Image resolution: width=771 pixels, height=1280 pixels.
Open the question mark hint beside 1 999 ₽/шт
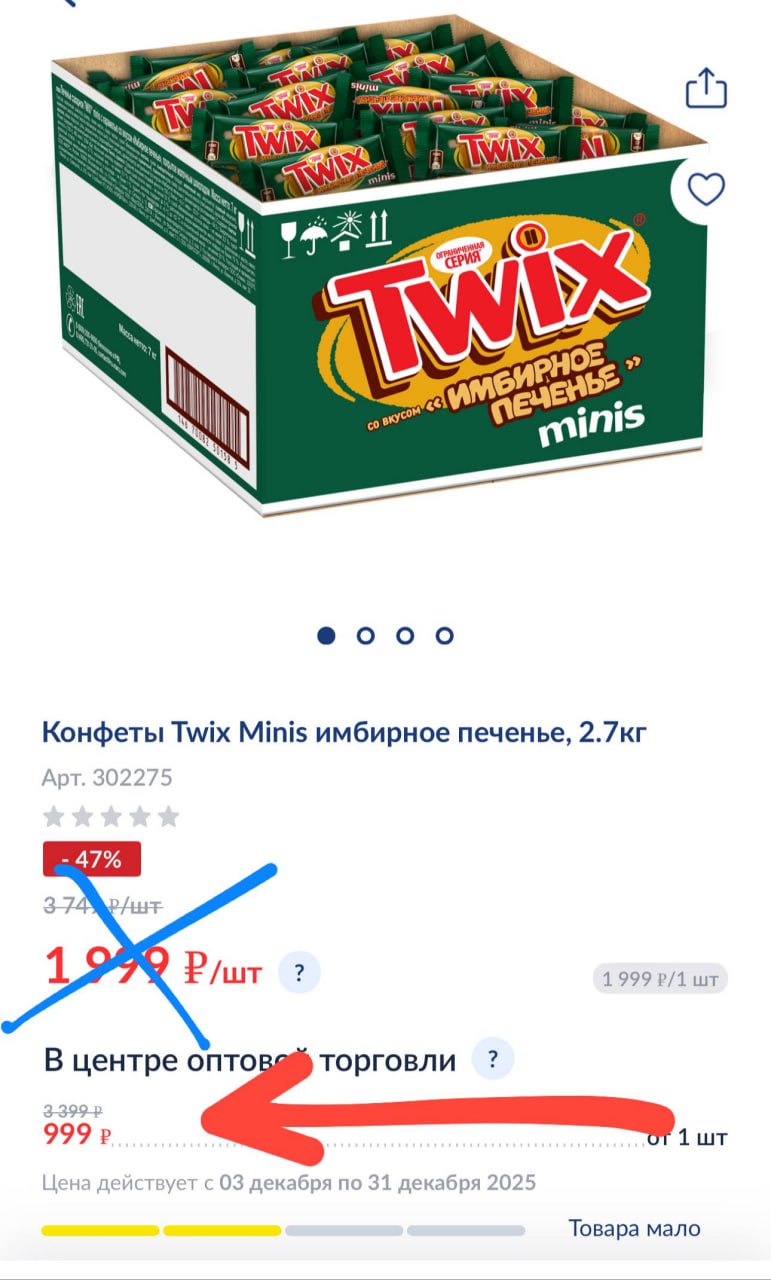[298, 971]
